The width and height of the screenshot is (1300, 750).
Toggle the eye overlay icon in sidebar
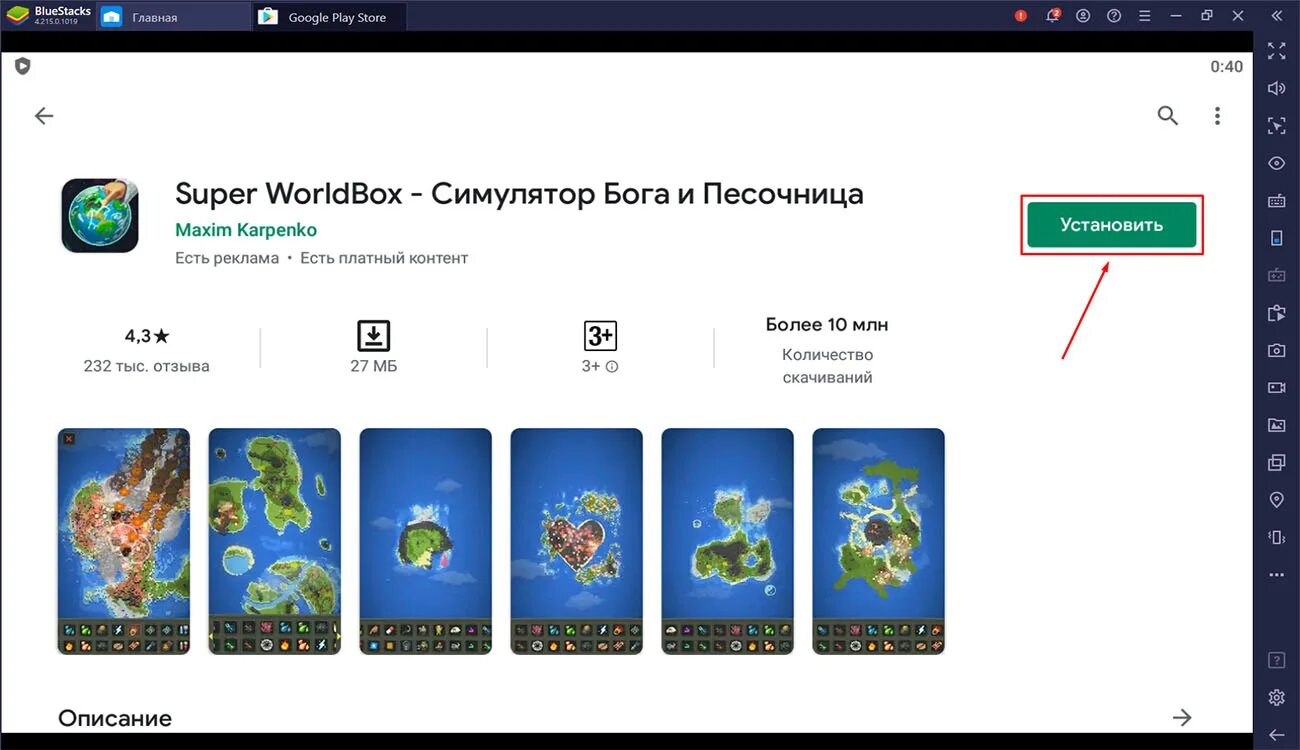pos(1276,163)
